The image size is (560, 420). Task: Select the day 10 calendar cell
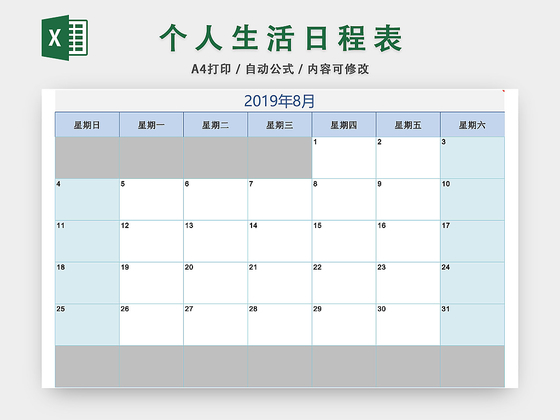472,200
